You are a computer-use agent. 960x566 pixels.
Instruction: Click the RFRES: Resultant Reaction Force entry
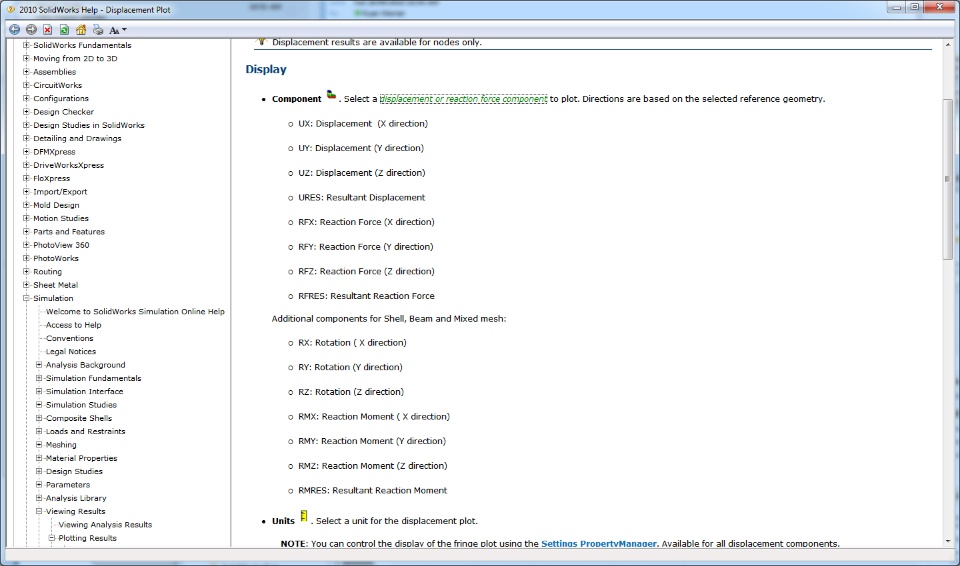point(366,296)
